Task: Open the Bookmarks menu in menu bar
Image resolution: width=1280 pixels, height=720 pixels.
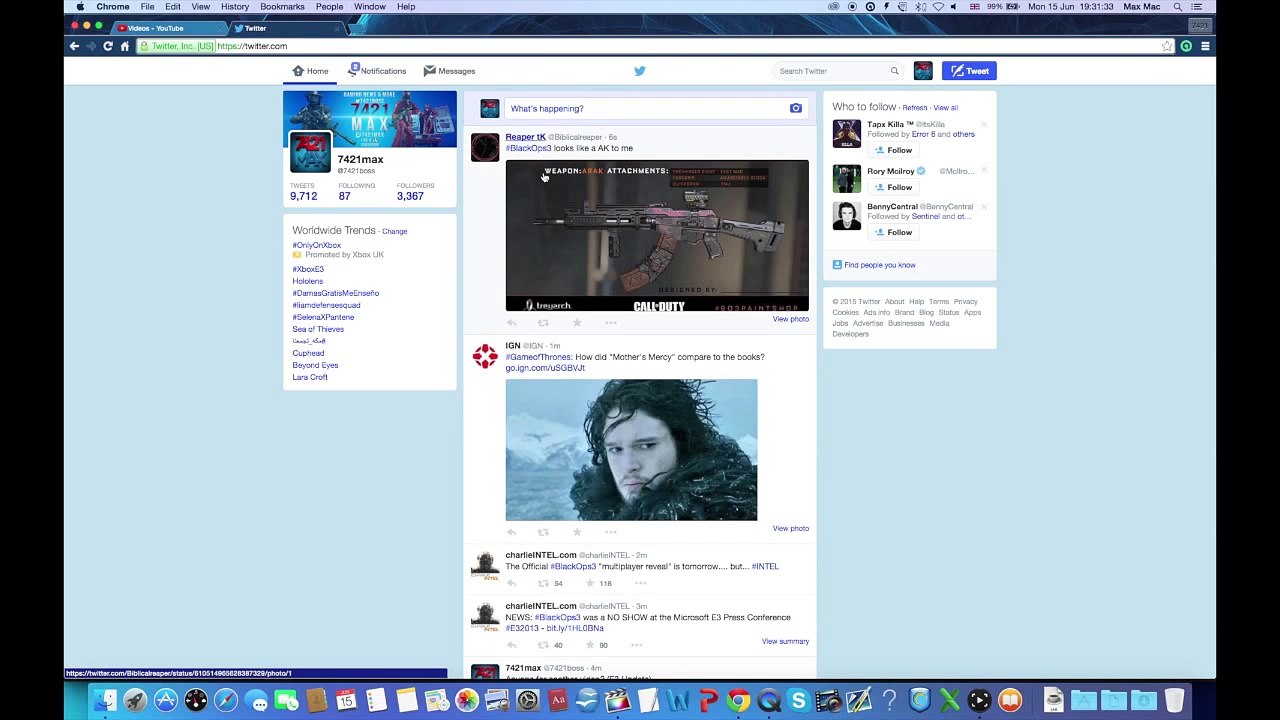Action: pyautogui.click(x=282, y=7)
